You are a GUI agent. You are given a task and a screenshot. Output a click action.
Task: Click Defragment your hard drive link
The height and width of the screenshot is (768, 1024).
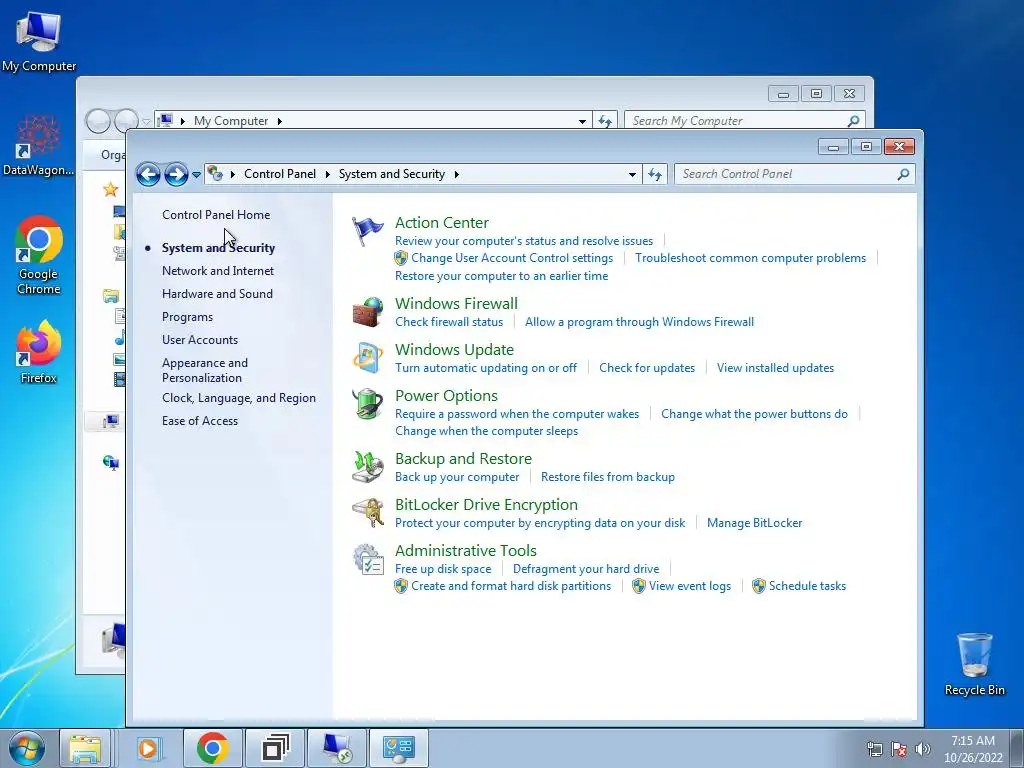[586, 569]
